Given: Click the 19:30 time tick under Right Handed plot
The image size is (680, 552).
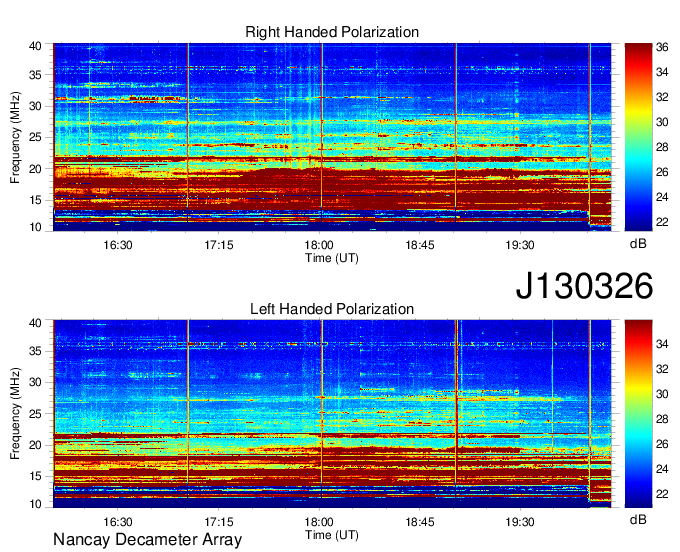Looking at the screenshot, I should click(x=520, y=245).
